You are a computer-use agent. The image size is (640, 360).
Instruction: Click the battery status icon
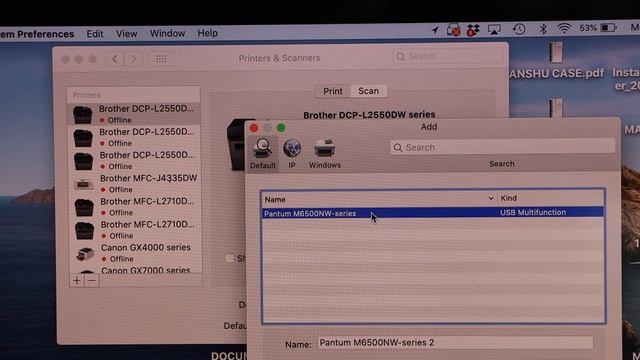point(608,28)
